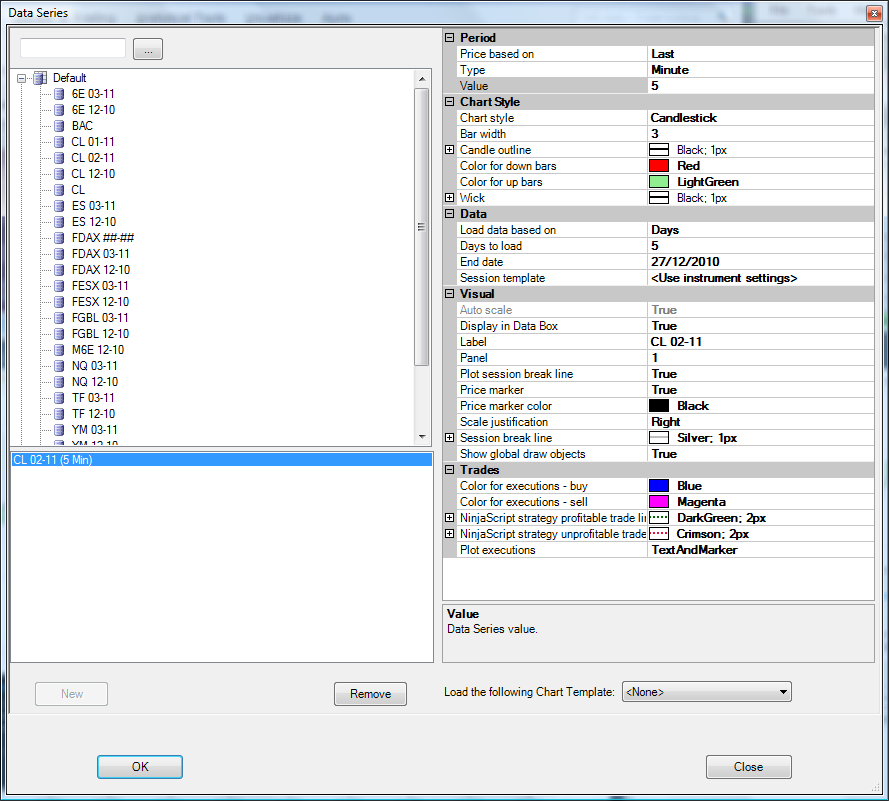Click the icon next to TF 12-10
This screenshot has height=801, width=889.
(59, 414)
